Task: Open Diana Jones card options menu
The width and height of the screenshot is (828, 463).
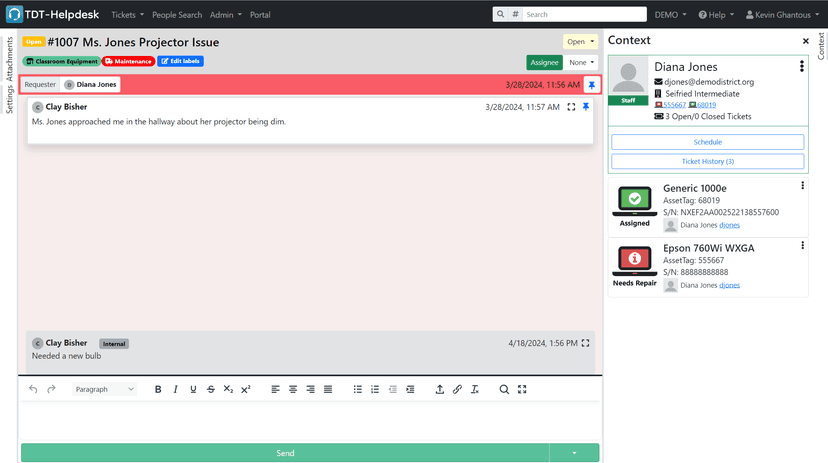Action: (802, 65)
